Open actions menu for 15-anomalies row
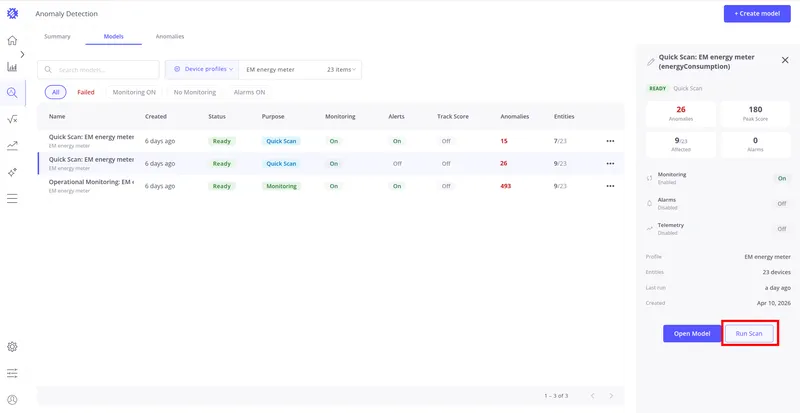Screen dimensions: 800x413 coord(610,141)
